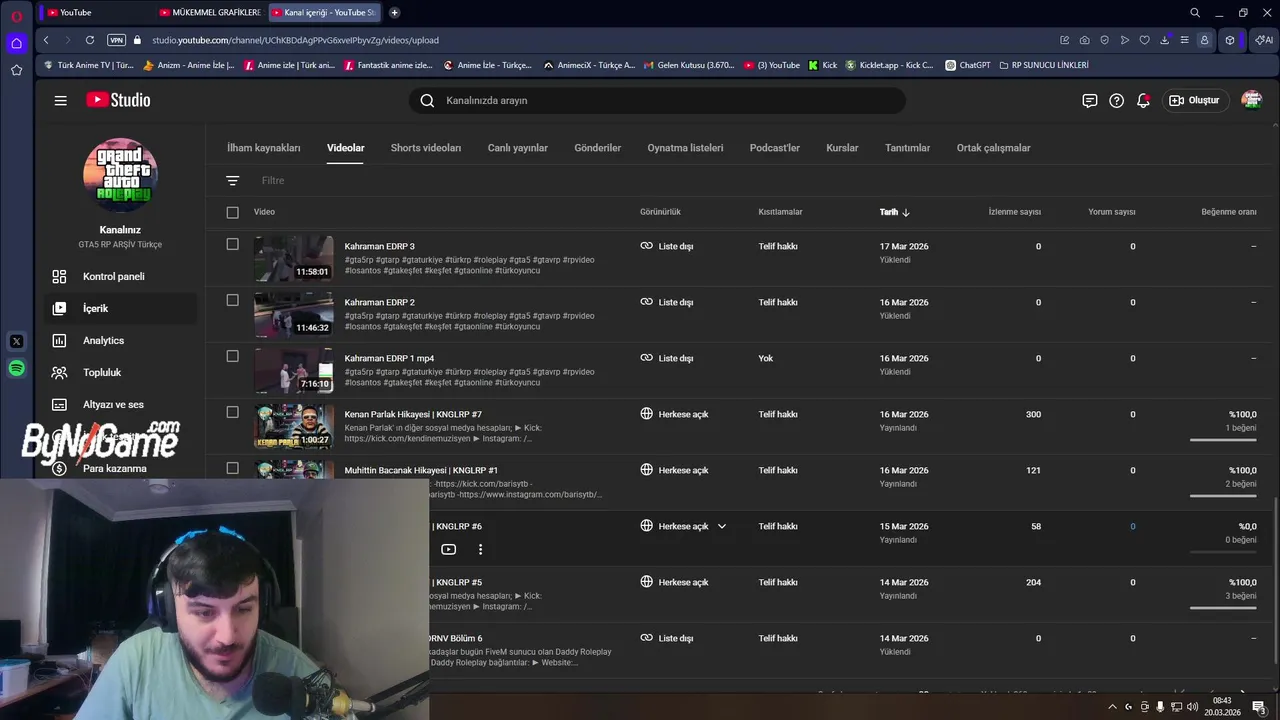Open a new tab with the plus icon
Screen dimensions: 1280x720
[x=395, y=12]
